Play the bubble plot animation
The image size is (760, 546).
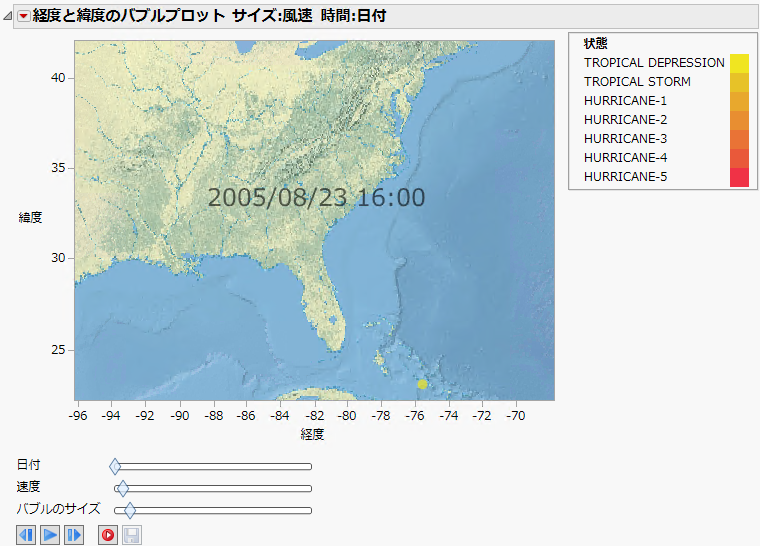tap(50, 535)
